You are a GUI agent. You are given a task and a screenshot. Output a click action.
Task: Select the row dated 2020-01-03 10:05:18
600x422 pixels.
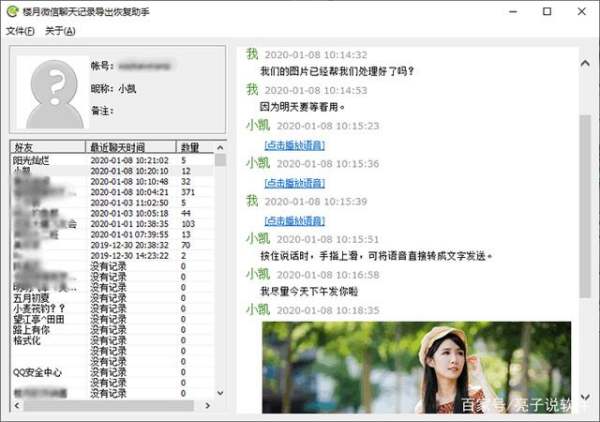pyautogui.click(x=112, y=213)
